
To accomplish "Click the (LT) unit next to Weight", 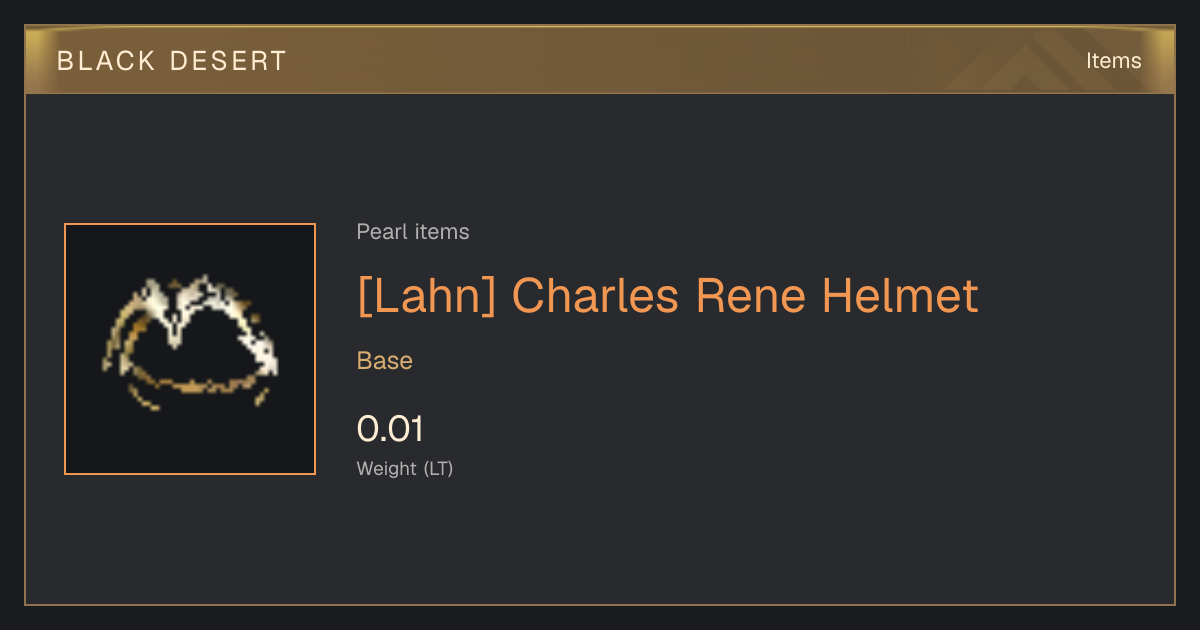I will tap(438, 468).
